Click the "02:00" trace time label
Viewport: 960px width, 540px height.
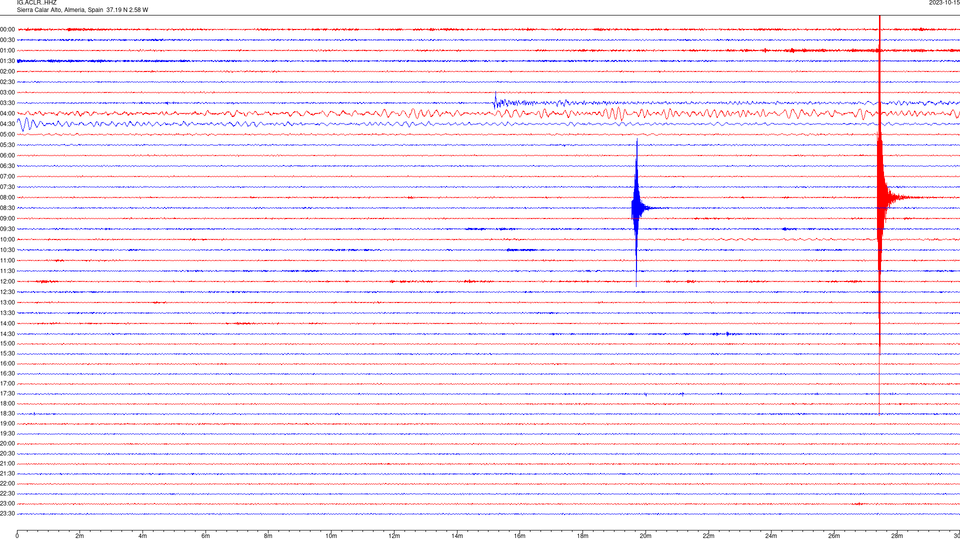pyautogui.click(x=8, y=72)
